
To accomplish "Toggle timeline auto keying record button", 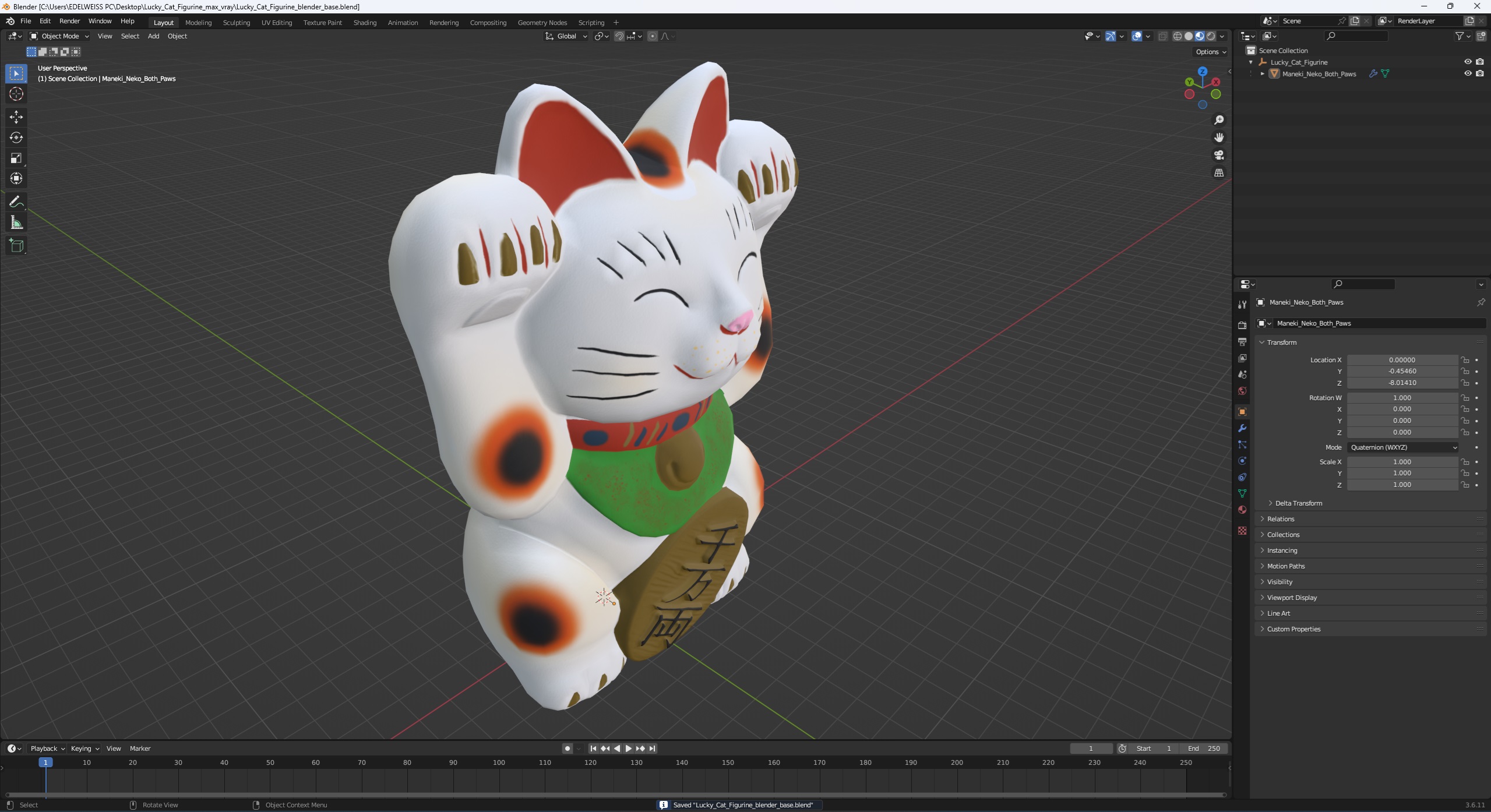I will coord(567,749).
